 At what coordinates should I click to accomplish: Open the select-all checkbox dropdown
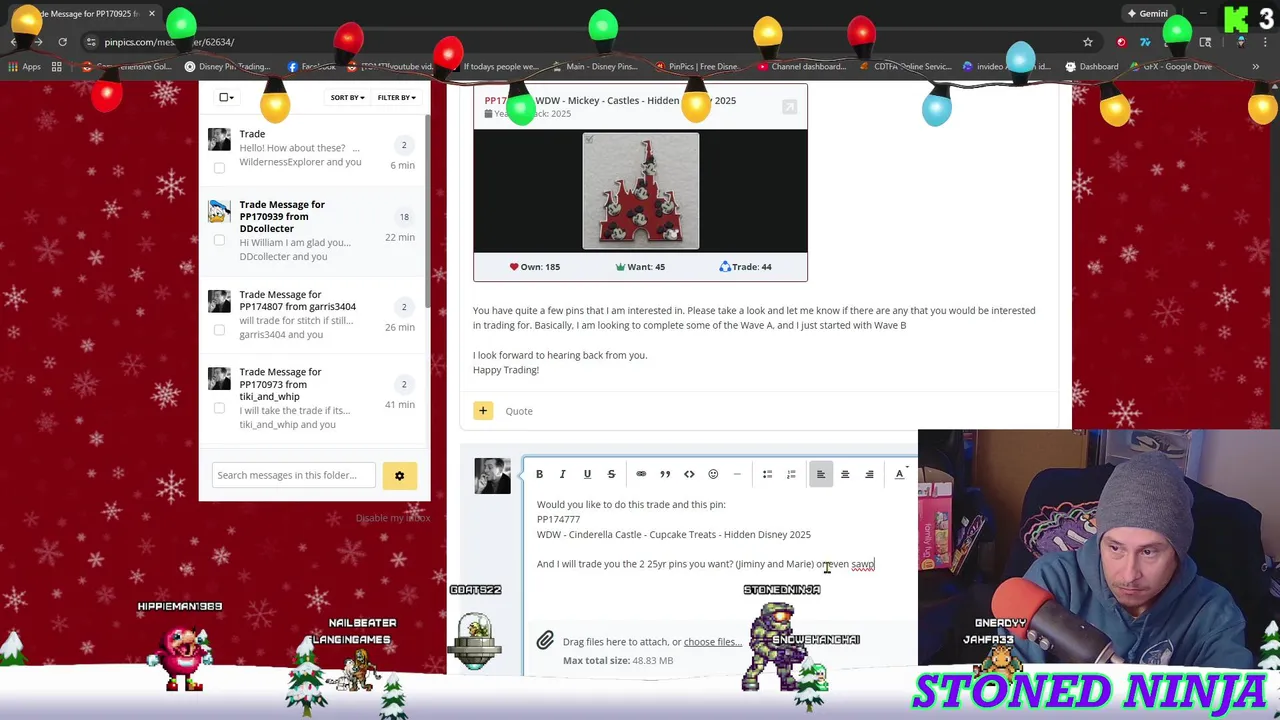[x=226, y=97]
